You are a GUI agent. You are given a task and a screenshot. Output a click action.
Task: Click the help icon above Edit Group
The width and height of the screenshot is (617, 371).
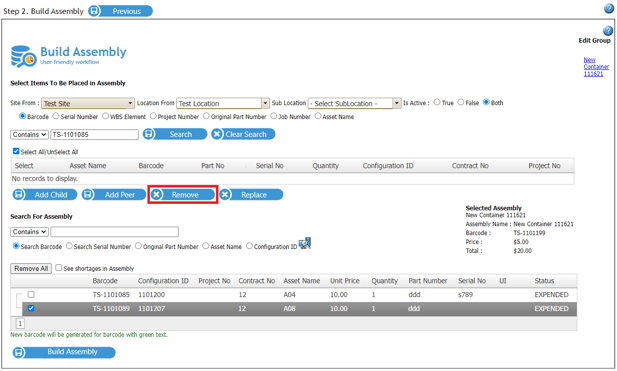click(x=608, y=31)
